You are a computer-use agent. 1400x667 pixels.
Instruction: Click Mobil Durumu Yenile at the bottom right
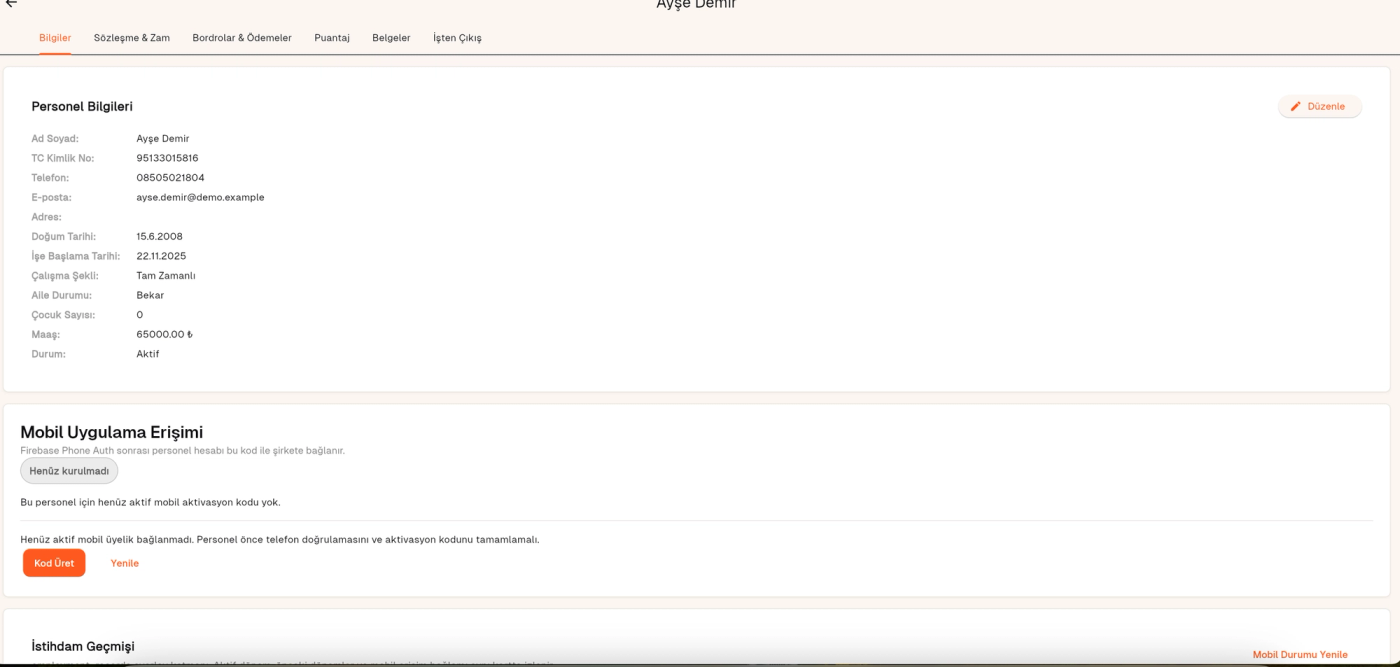(1300, 655)
